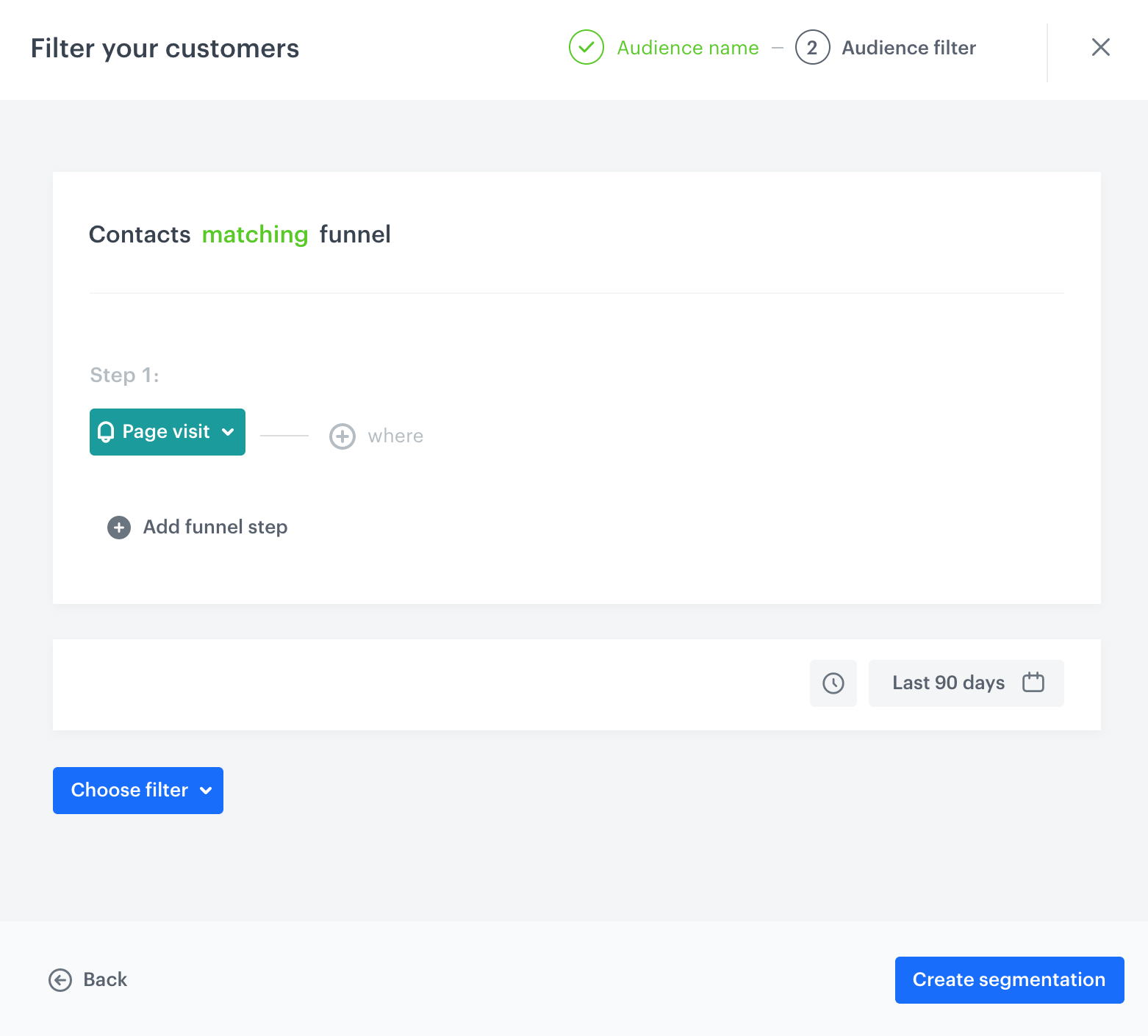Click the Back link text
Screen dimensions: 1148x1036
tap(105, 980)
